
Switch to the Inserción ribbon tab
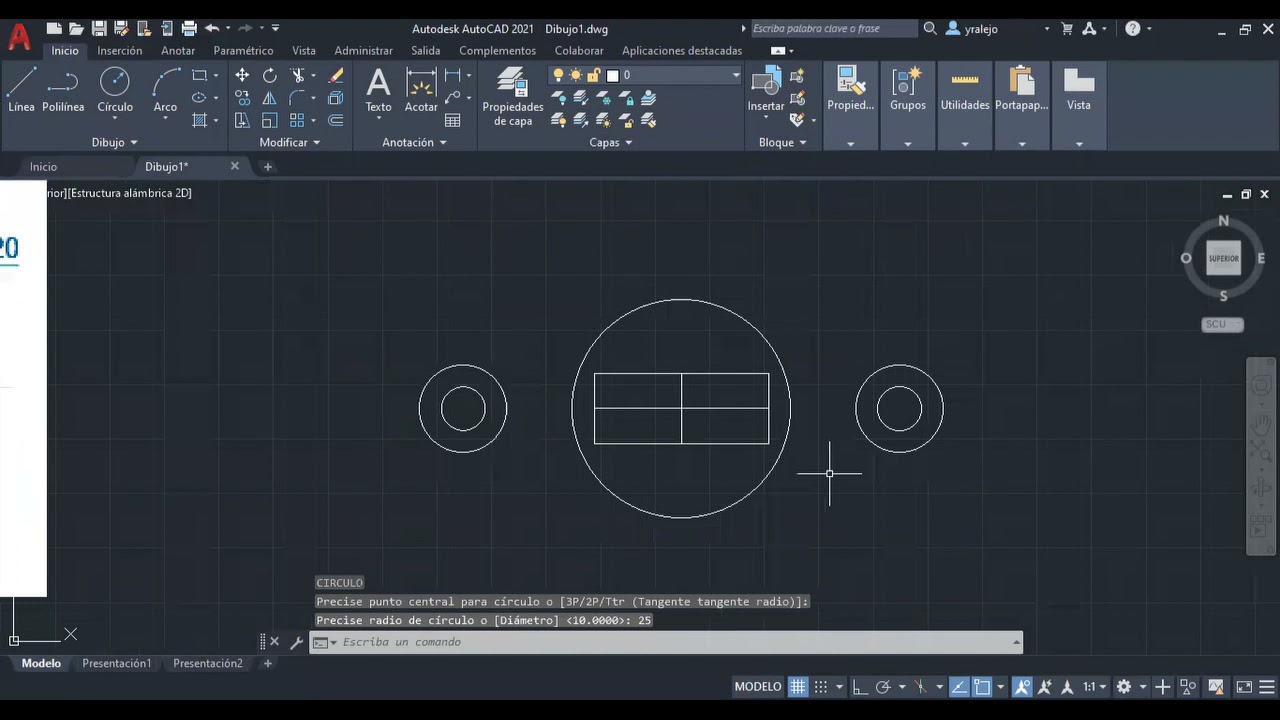[x=119, y=50]
